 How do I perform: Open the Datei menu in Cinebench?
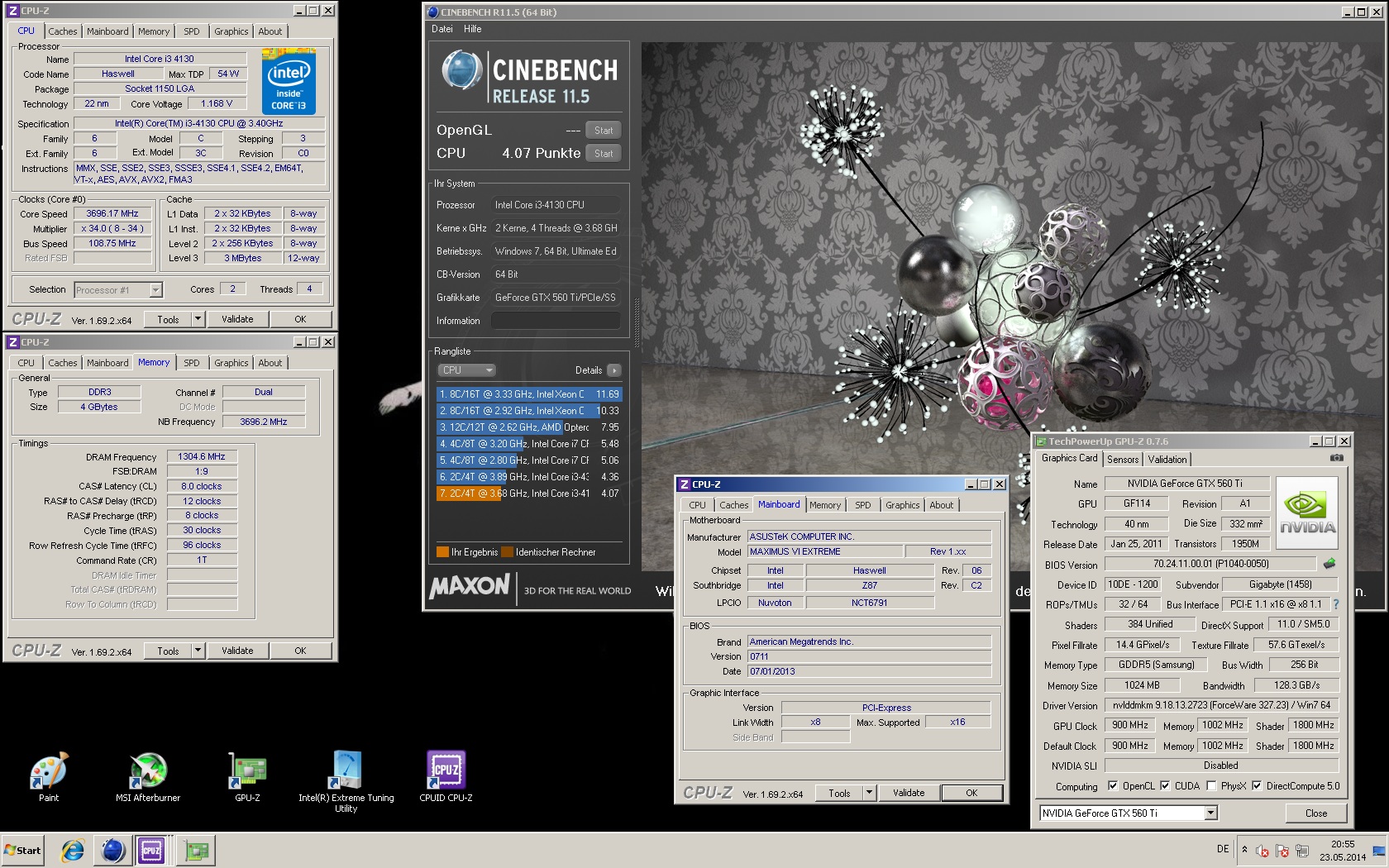442,29
